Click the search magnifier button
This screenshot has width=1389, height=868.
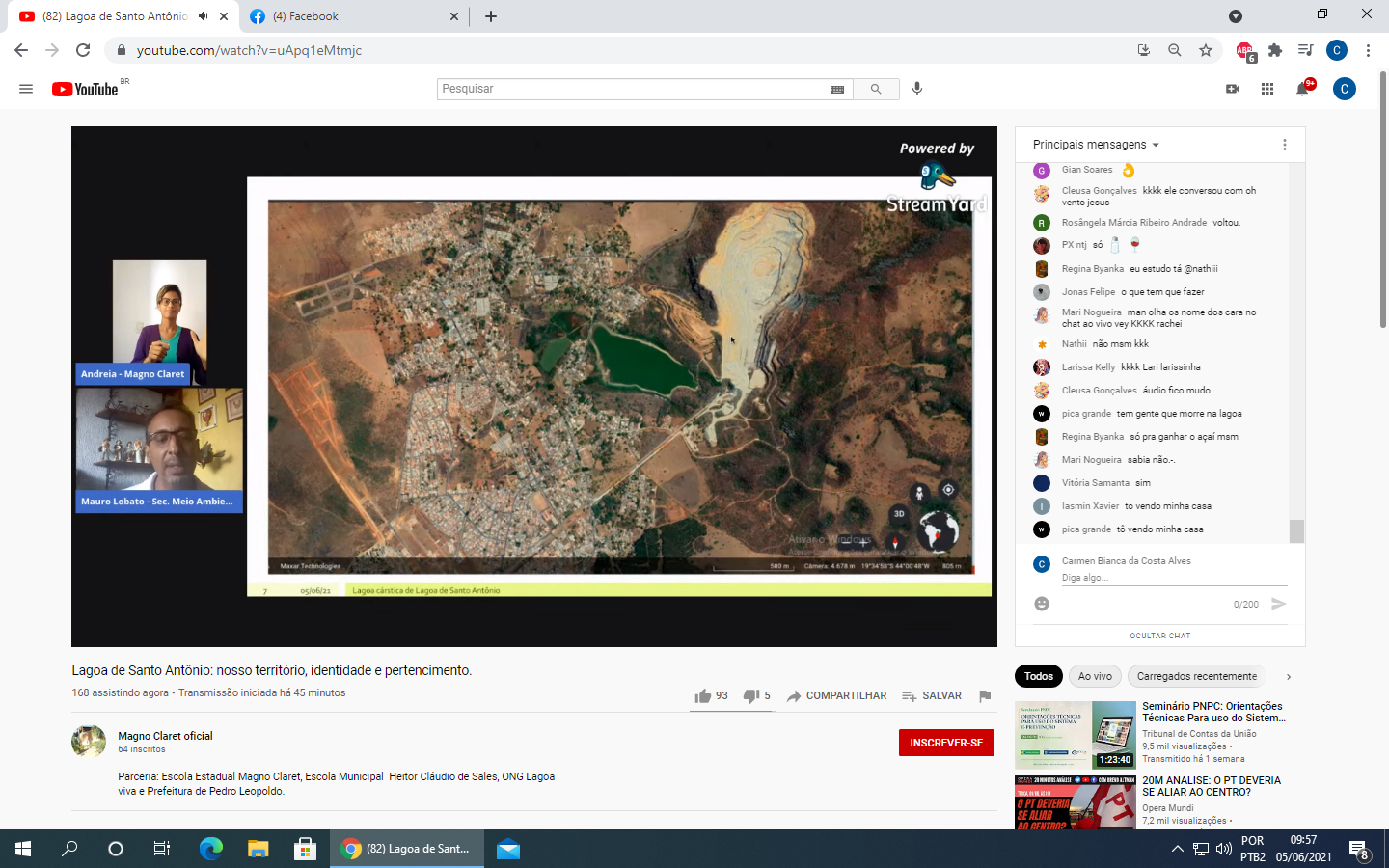click(876, 89)
